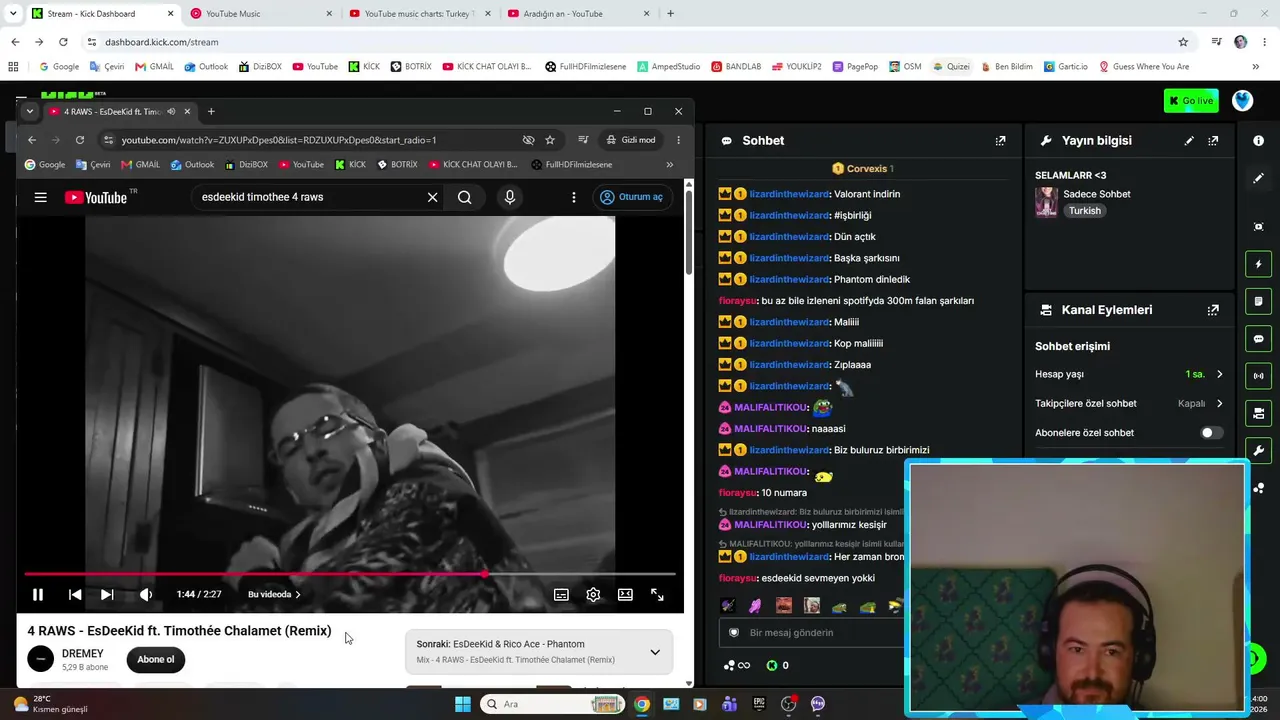The width and height of the screenshot is (1280, 720).
Task: Pop out the Sohbet chat panel
Action: pos(1000,141)
